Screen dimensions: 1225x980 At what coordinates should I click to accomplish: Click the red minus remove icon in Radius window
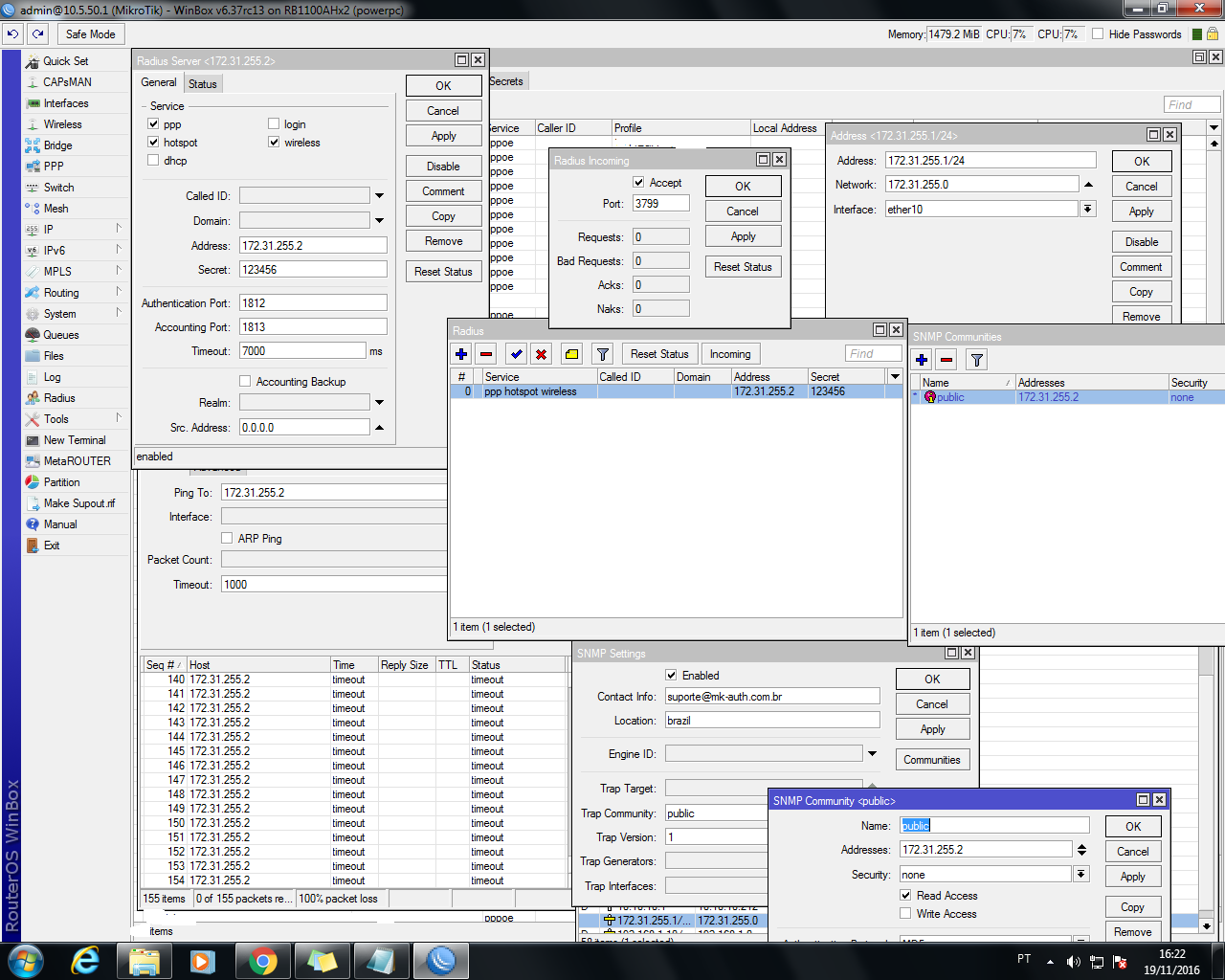[x=486, y=354]
